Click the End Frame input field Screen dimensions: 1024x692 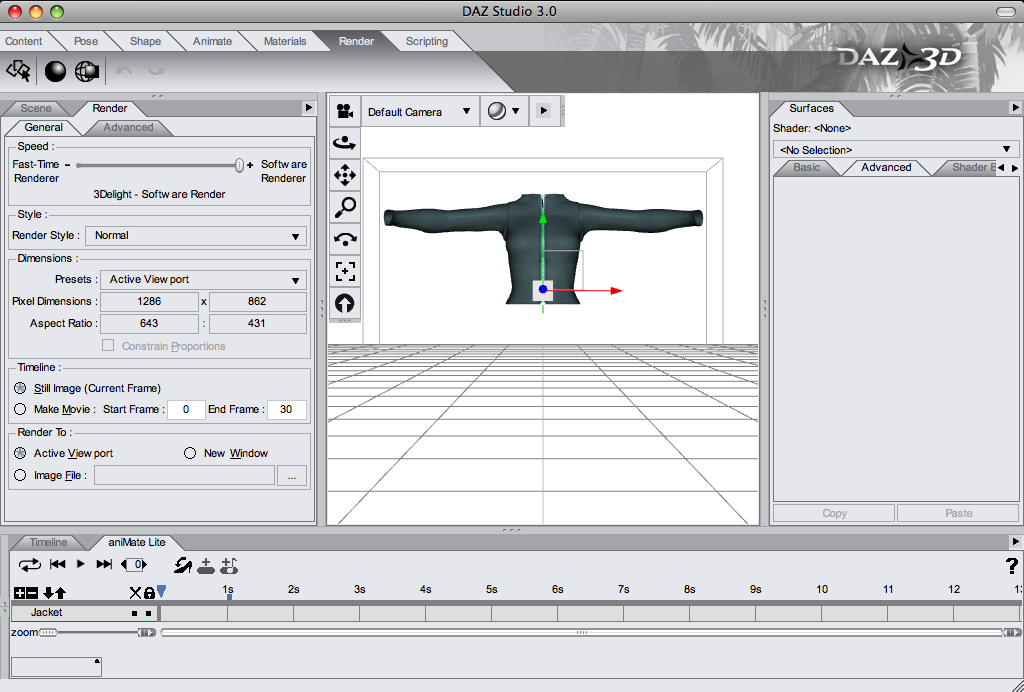click(x=286, y=409)
